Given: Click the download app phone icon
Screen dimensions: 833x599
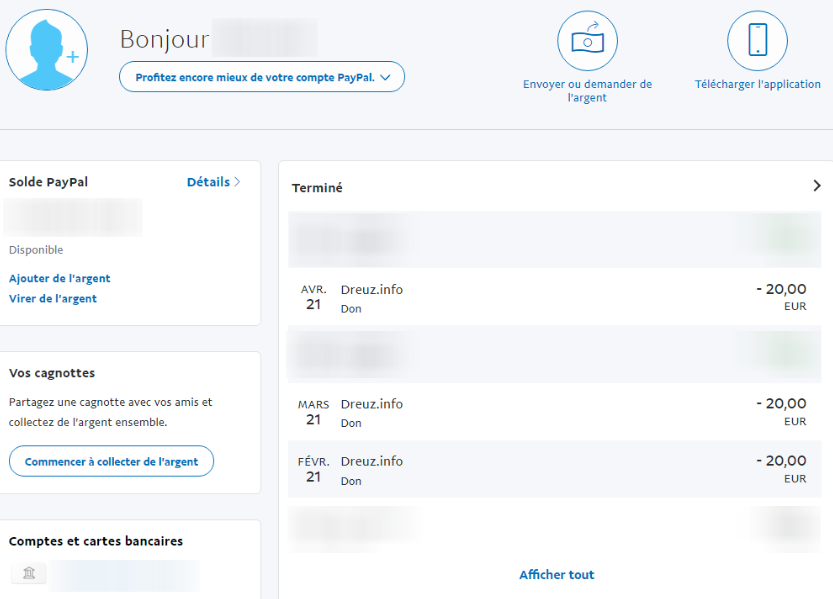Looking at the screenshot, I should (x=757, y=41).
